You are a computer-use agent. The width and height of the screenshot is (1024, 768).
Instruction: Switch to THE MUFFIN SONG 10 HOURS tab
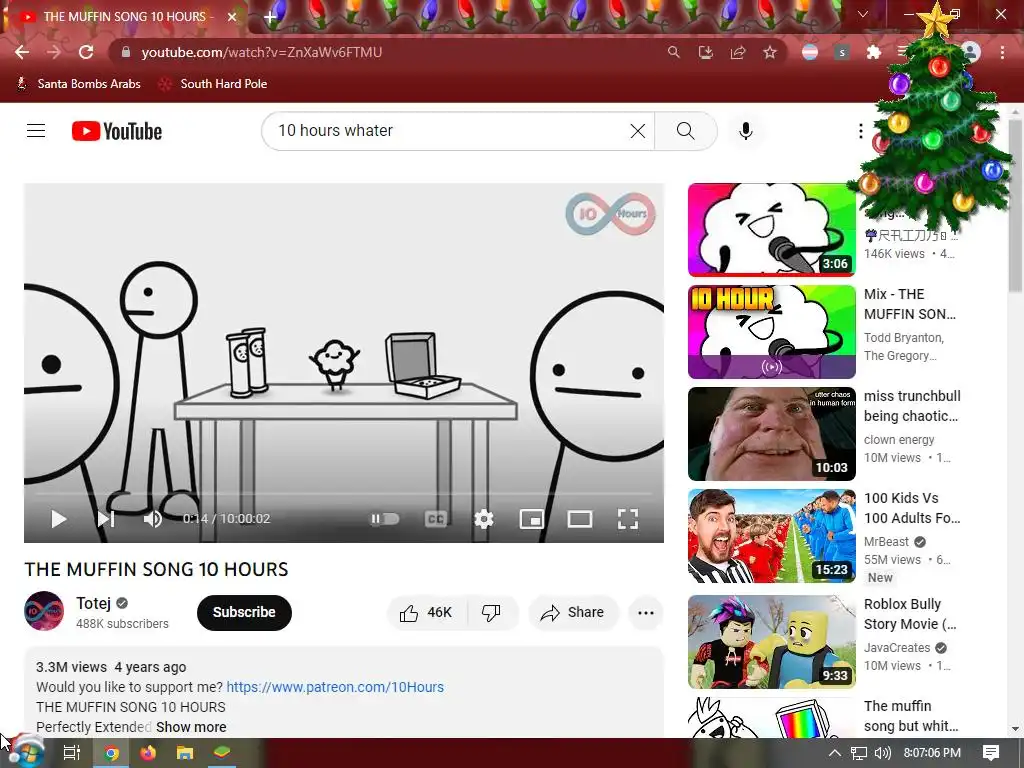pos(124,16)
